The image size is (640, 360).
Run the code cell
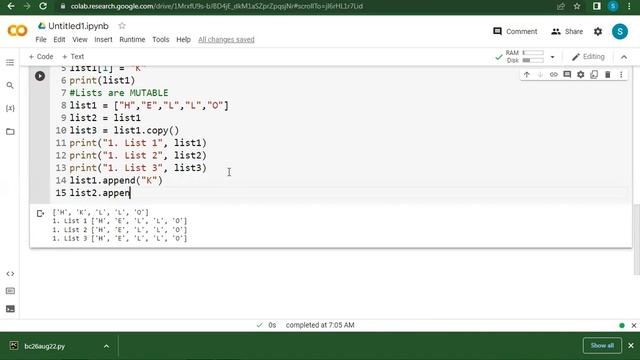pos(40,76)
